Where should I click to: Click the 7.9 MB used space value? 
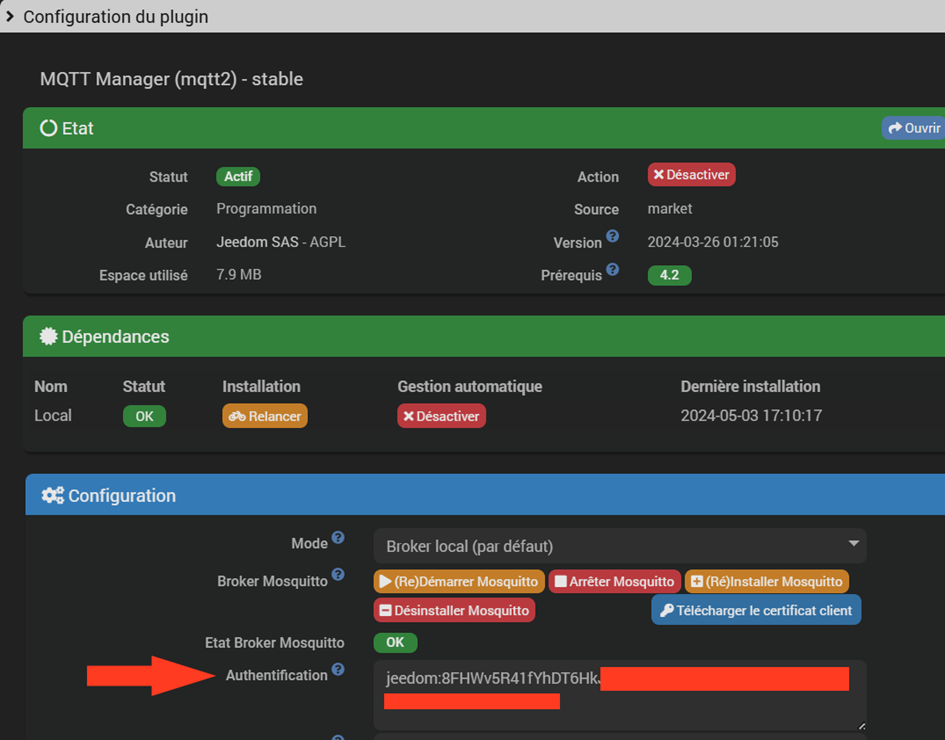[239, 275]
